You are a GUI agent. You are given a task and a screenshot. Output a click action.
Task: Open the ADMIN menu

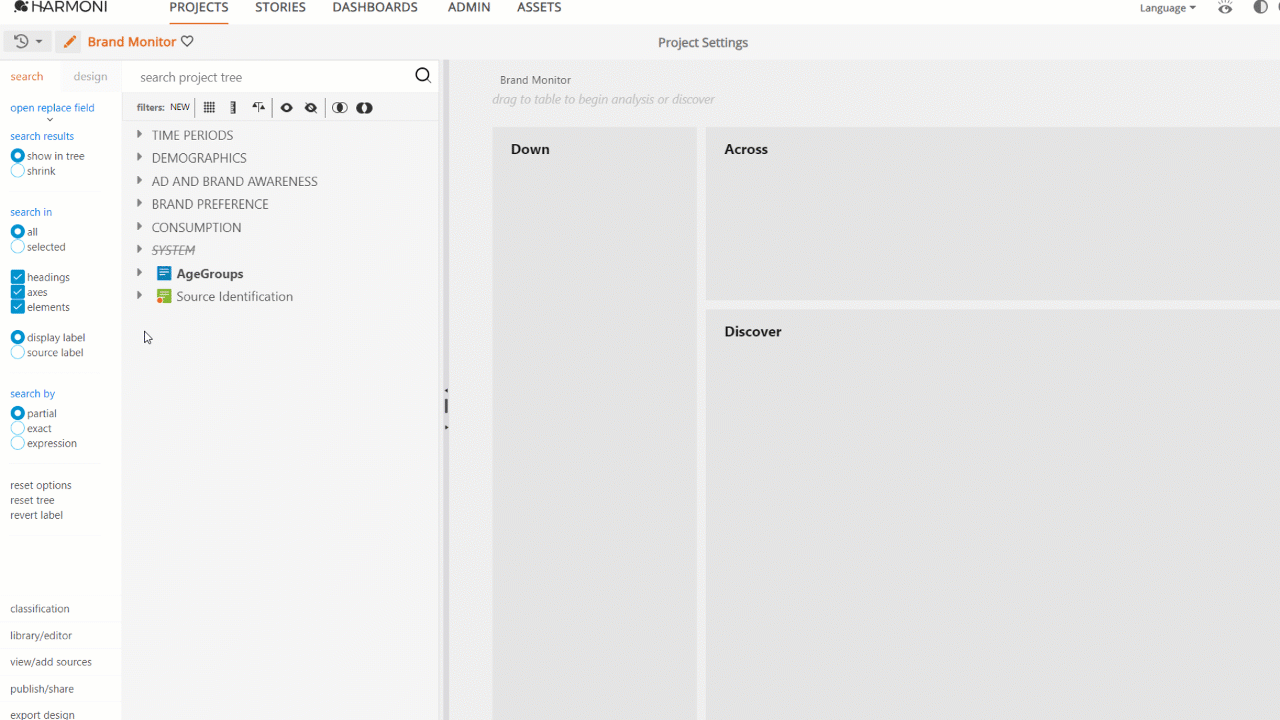tap(469, 8)
